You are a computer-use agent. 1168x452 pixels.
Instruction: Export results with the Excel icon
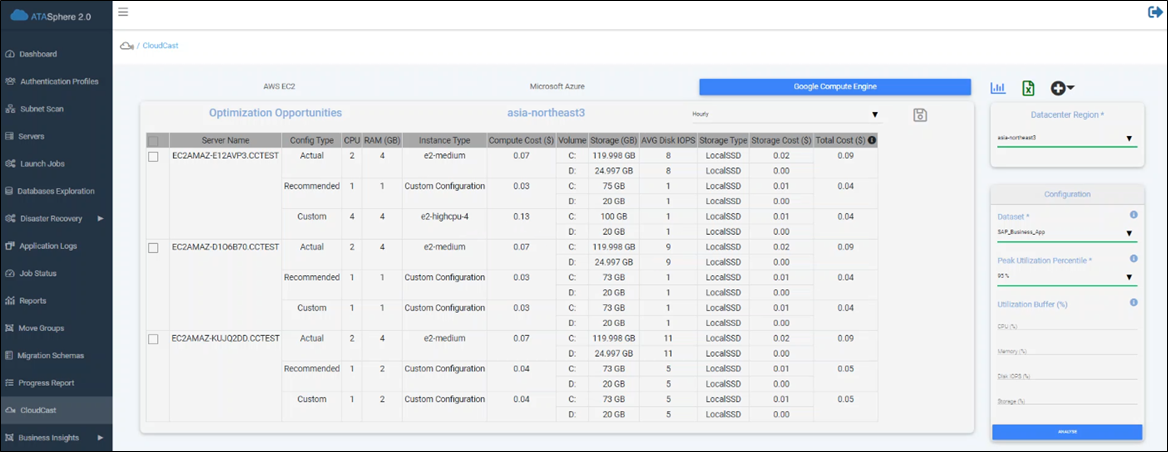click(x=1027, y=88)
